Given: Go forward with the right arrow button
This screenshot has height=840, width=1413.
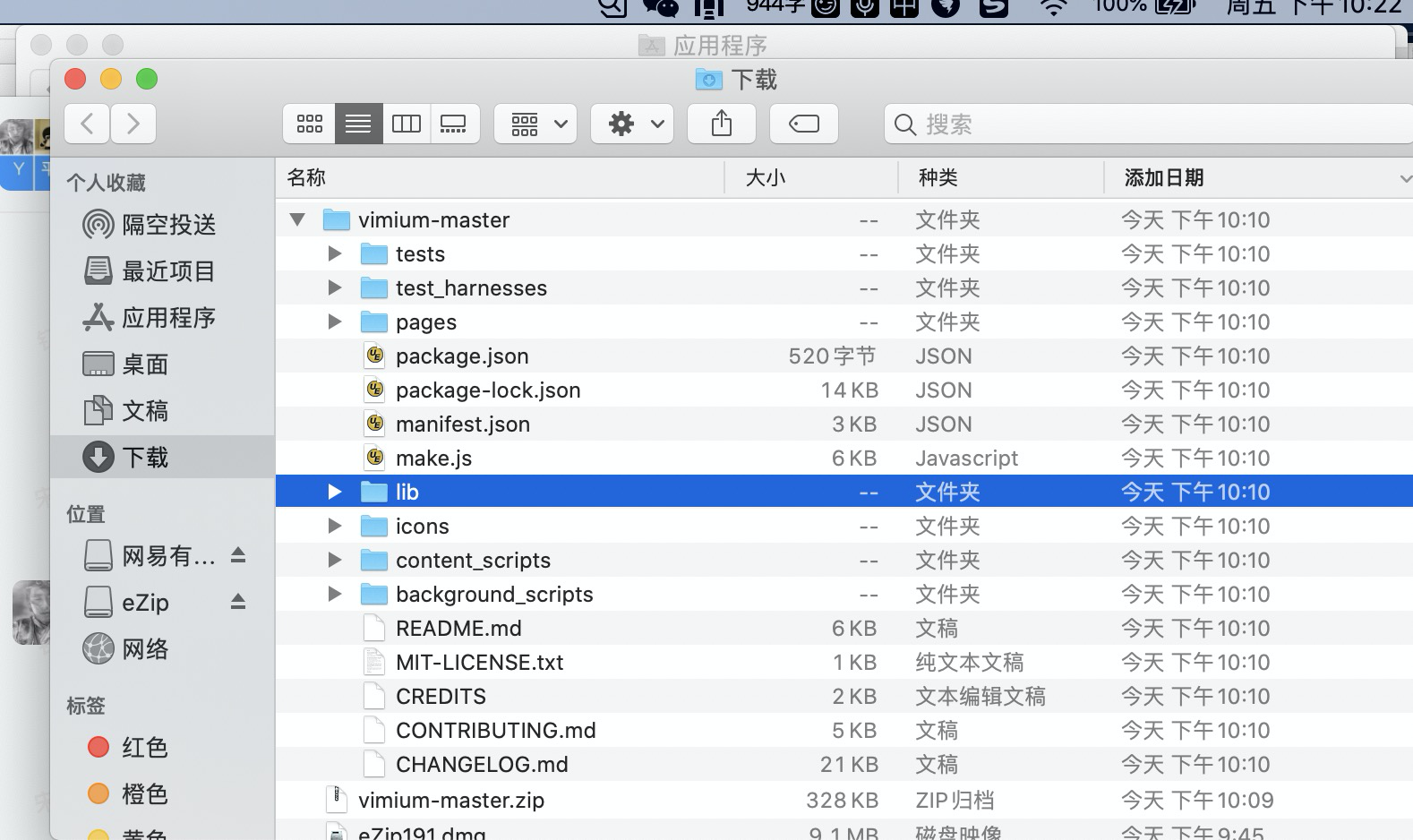Looking at the screenshot, I should [133, 124].
